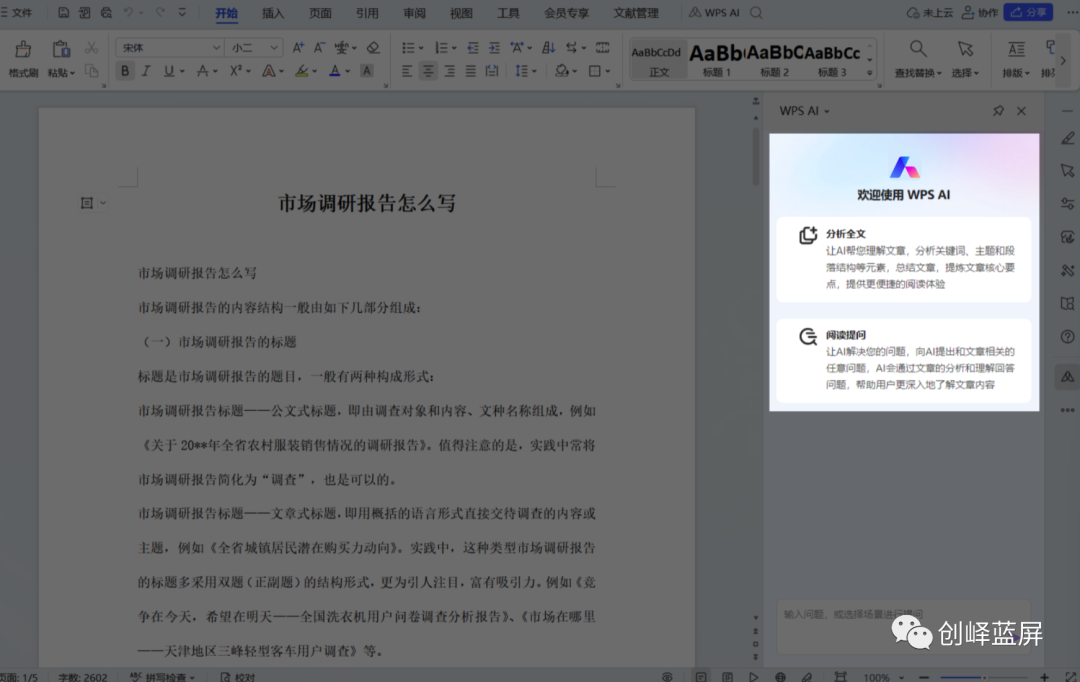
Task: Click the globe web layout icon in status bar
Action: (780, 676)
